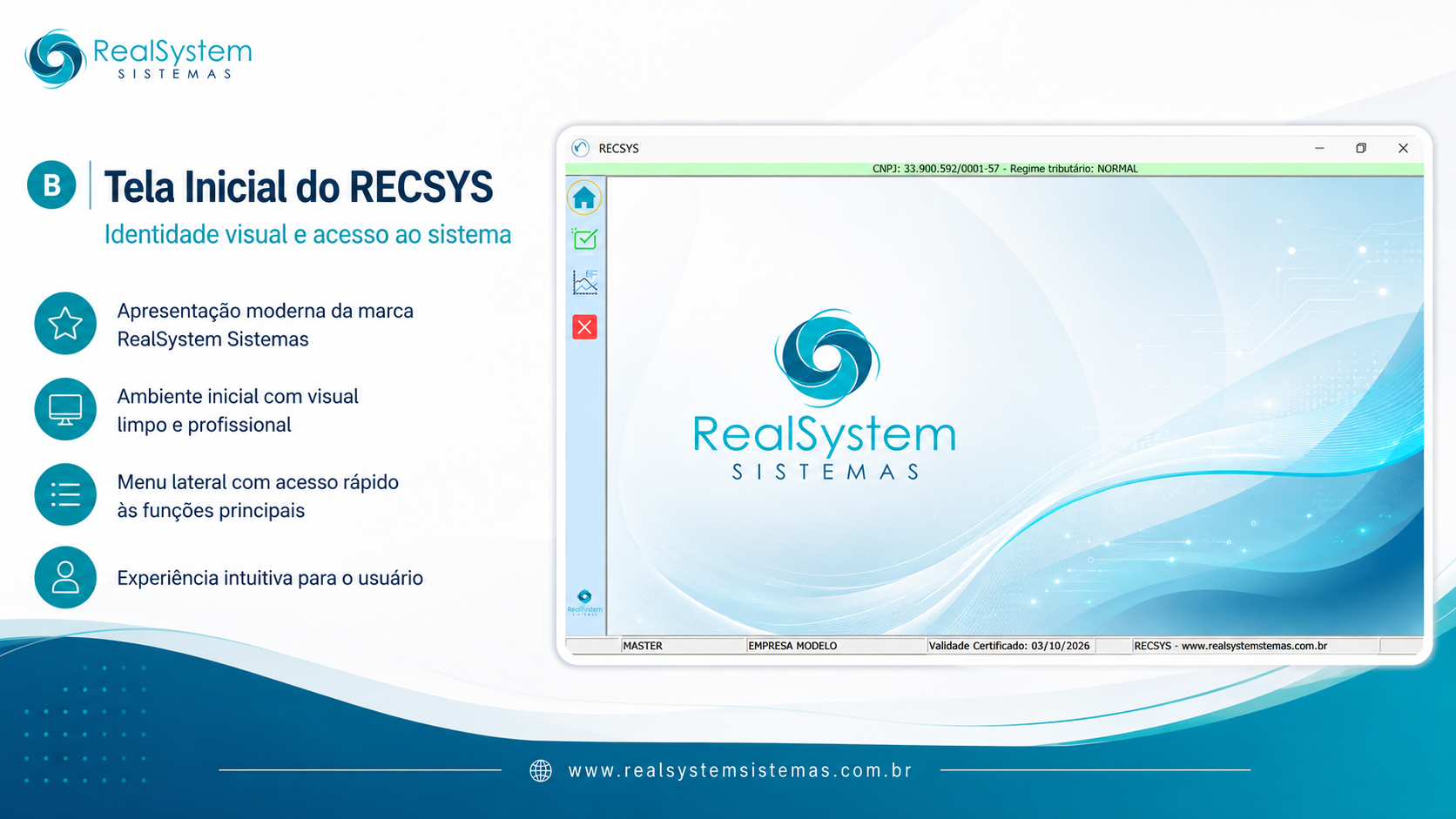Viewport: 1456px width, 819px height.
Task: Click the user icon beside 'Experiência intuitiva'
Action: tap(65, 577)
